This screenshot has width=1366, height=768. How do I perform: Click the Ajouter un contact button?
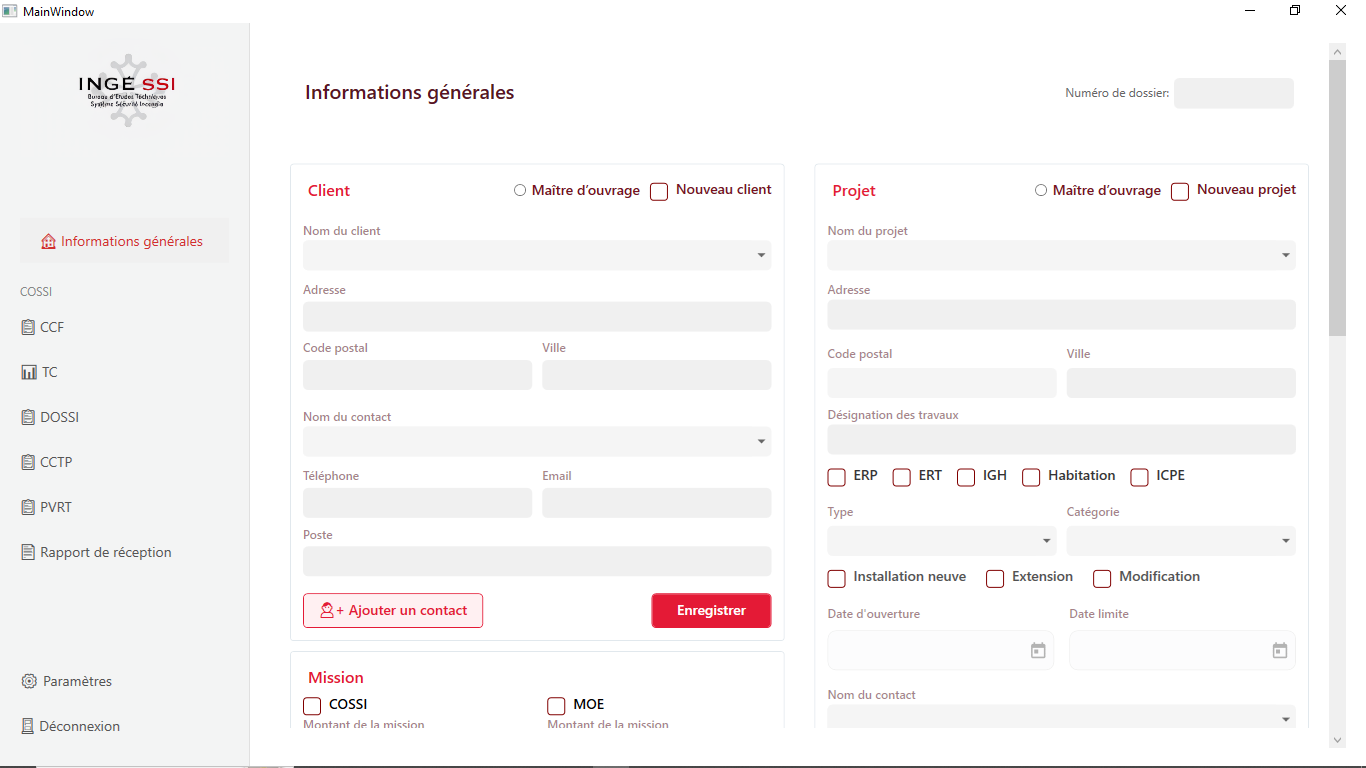(x=393, y=611)
